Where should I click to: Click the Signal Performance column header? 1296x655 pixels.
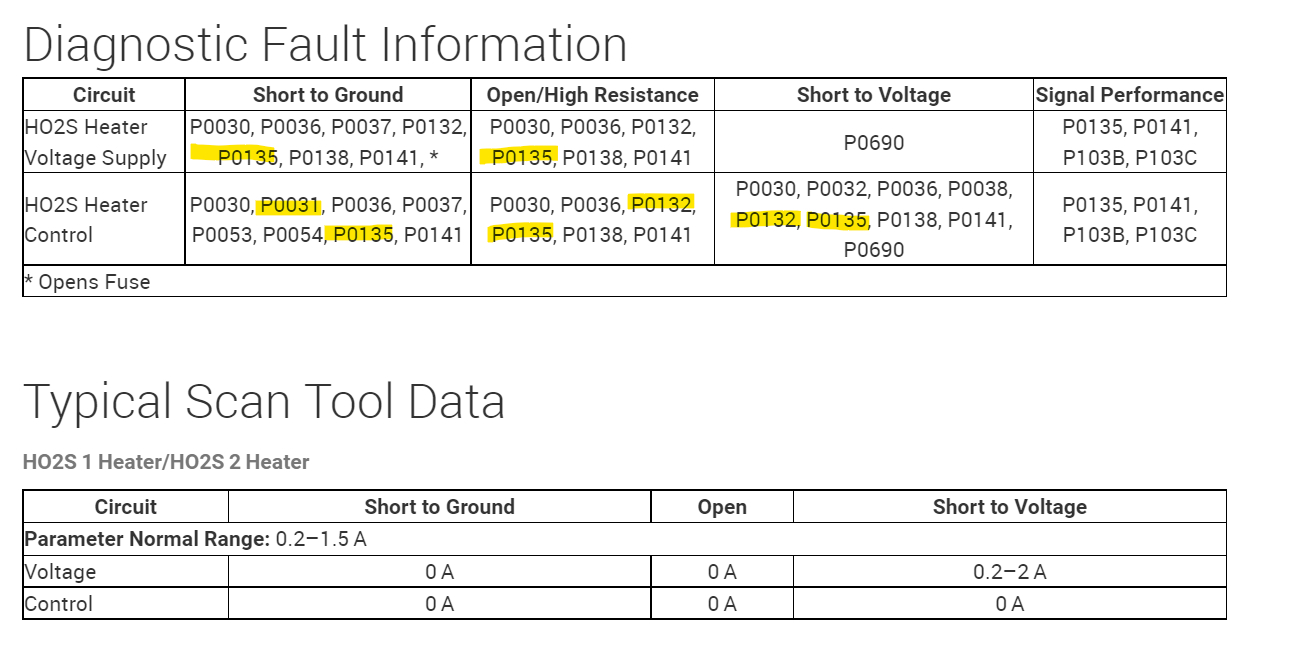point(1129,95)
